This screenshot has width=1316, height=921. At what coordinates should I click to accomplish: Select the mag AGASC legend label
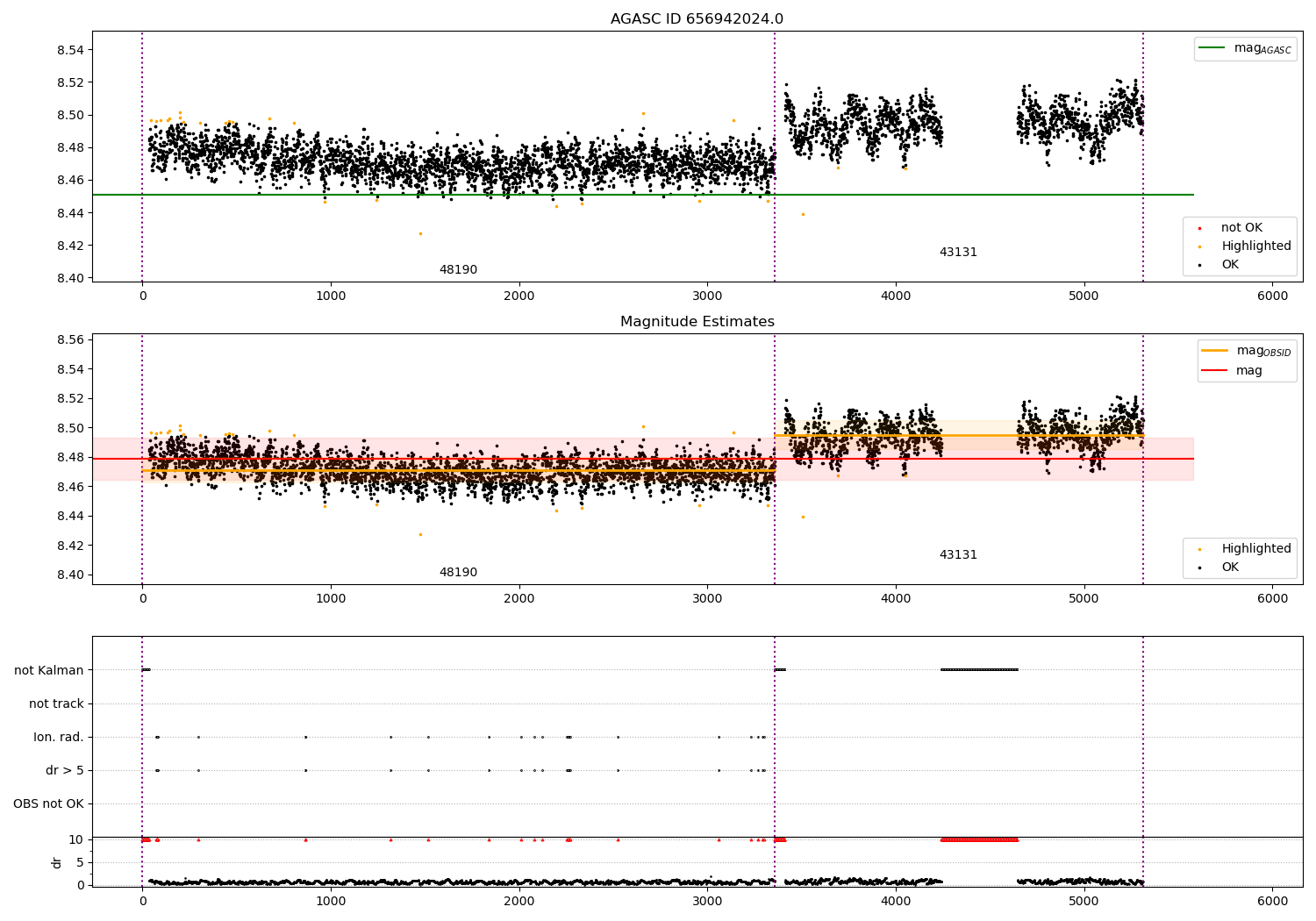[x=1262, y=48]
